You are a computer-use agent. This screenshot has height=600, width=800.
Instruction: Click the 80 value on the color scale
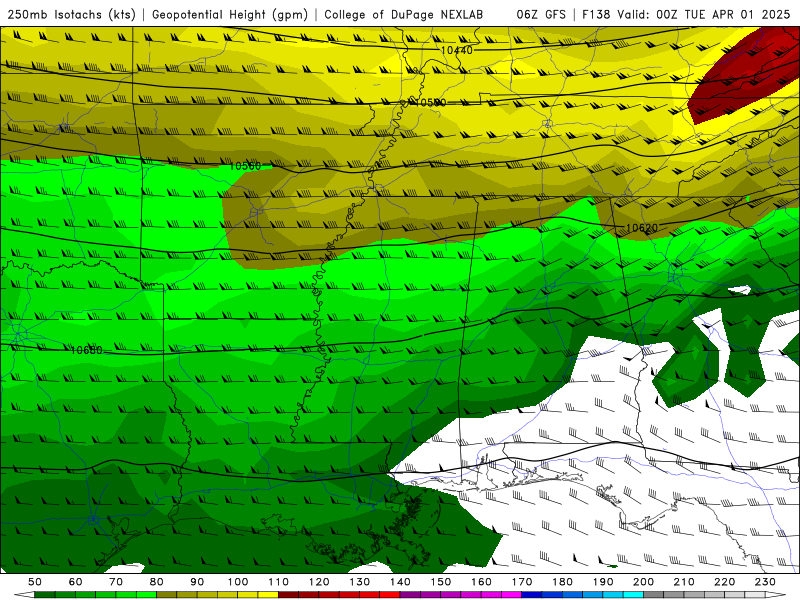[157, 582]
